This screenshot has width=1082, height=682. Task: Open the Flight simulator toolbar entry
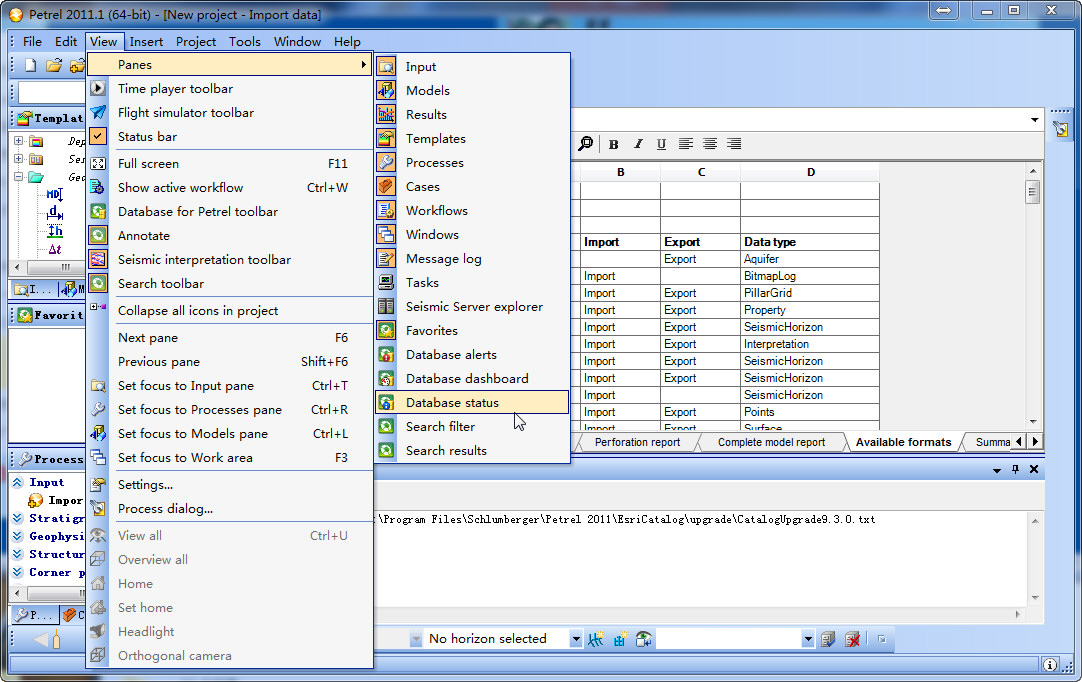230,113
